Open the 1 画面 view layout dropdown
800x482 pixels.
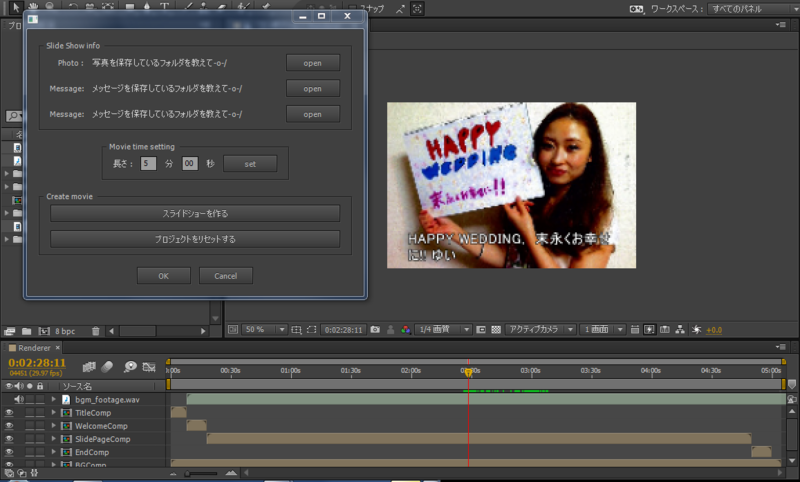tap(603, 329)
